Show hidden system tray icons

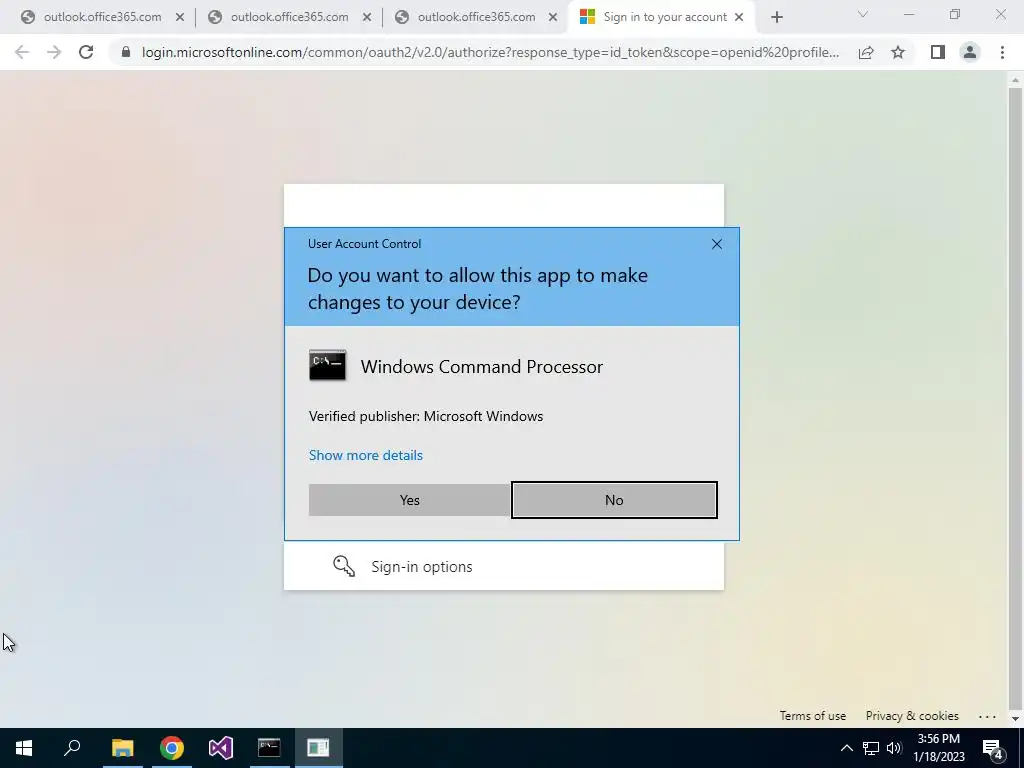click(846, 748)
